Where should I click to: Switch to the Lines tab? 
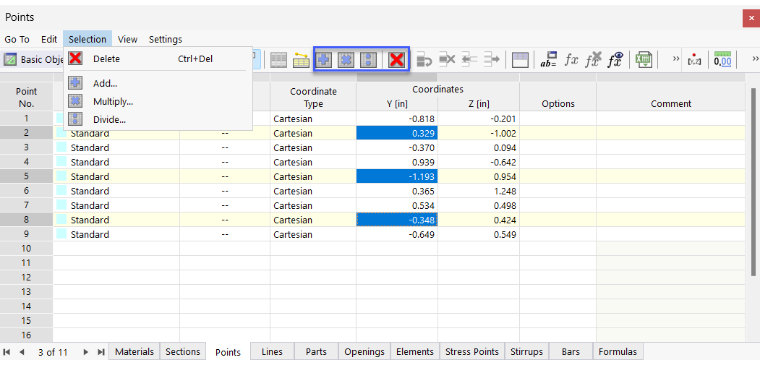coord(271,352)
